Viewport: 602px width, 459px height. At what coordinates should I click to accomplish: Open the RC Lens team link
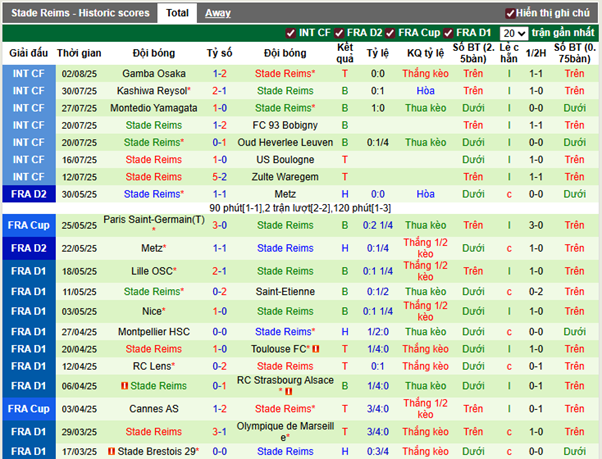pos(152,366)
